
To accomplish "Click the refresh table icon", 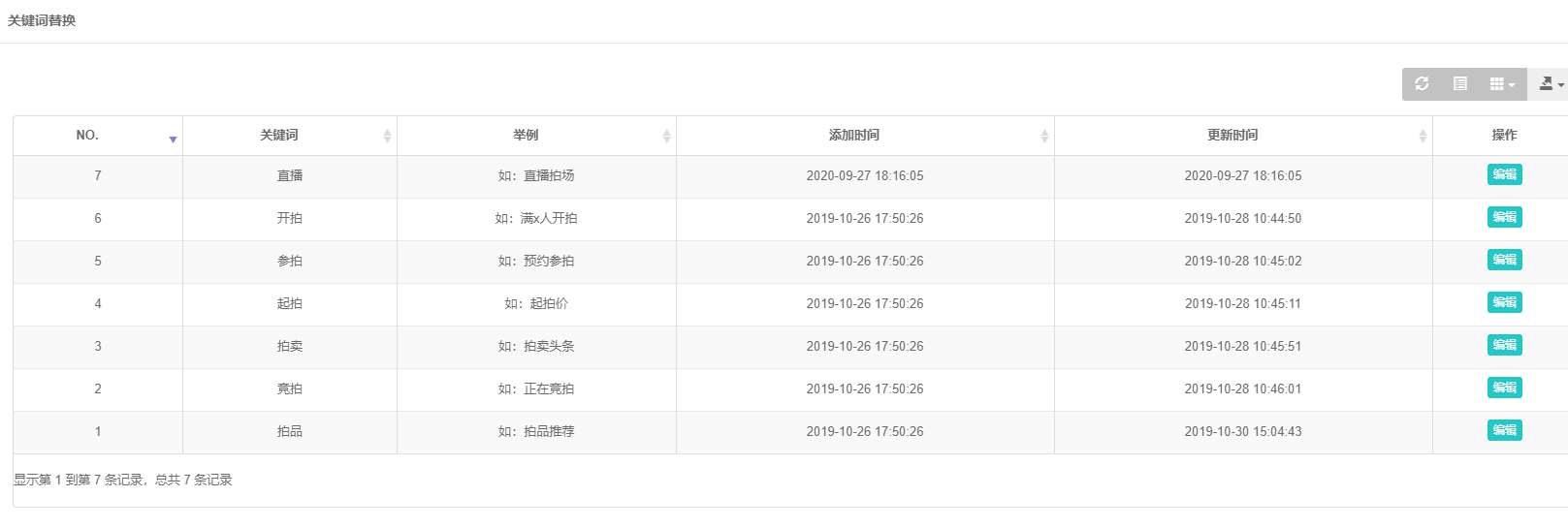I will click(x=1422, y=84).
